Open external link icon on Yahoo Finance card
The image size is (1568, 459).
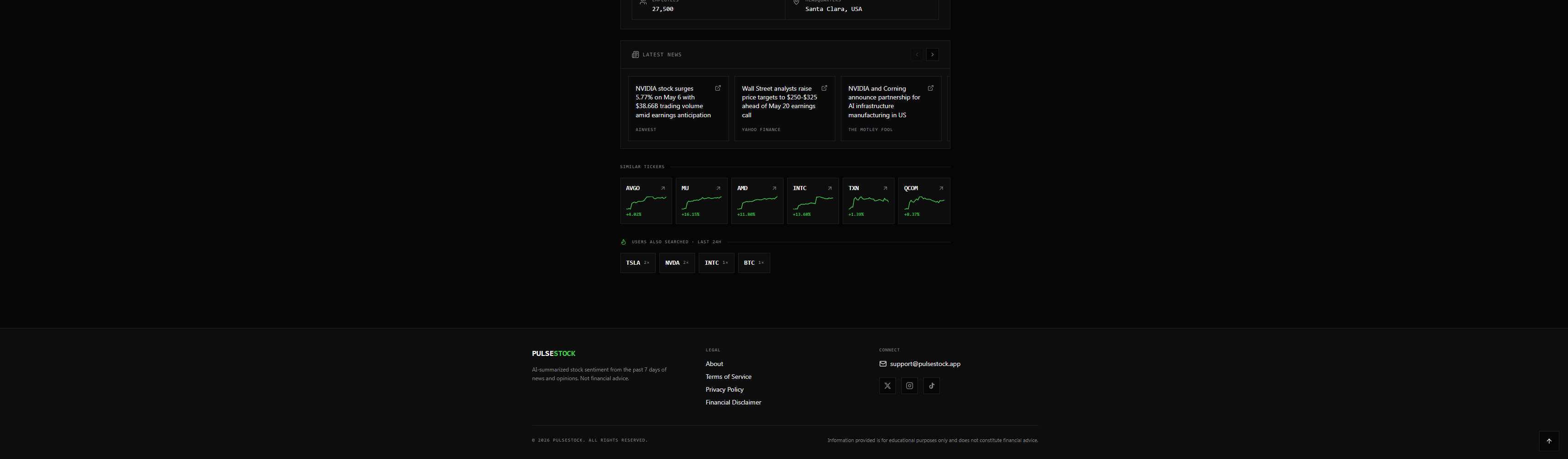[824, 88]
